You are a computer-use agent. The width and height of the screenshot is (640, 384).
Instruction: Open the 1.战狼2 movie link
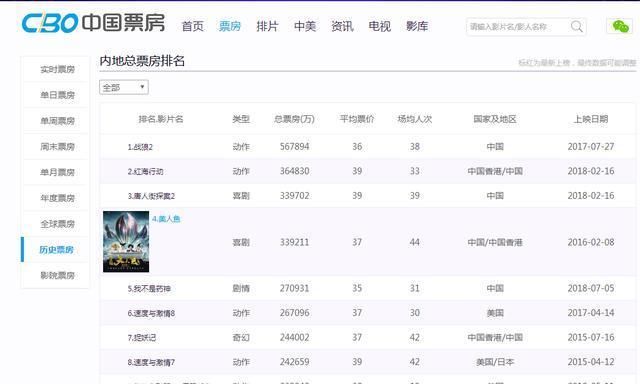click(140, 147)
